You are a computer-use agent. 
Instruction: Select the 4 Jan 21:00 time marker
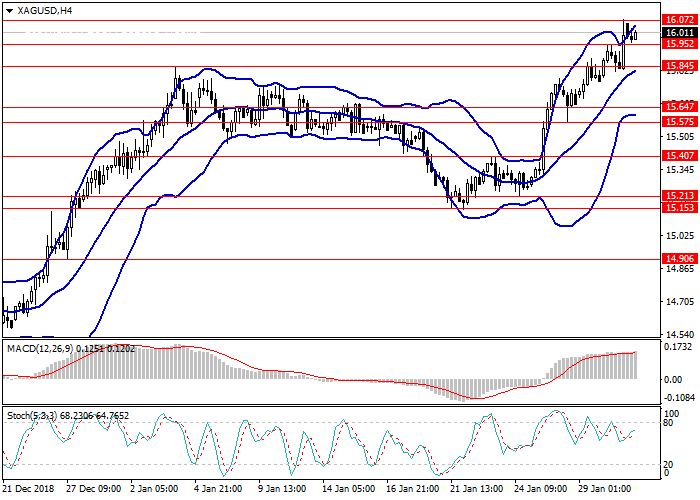coord(217,490)
